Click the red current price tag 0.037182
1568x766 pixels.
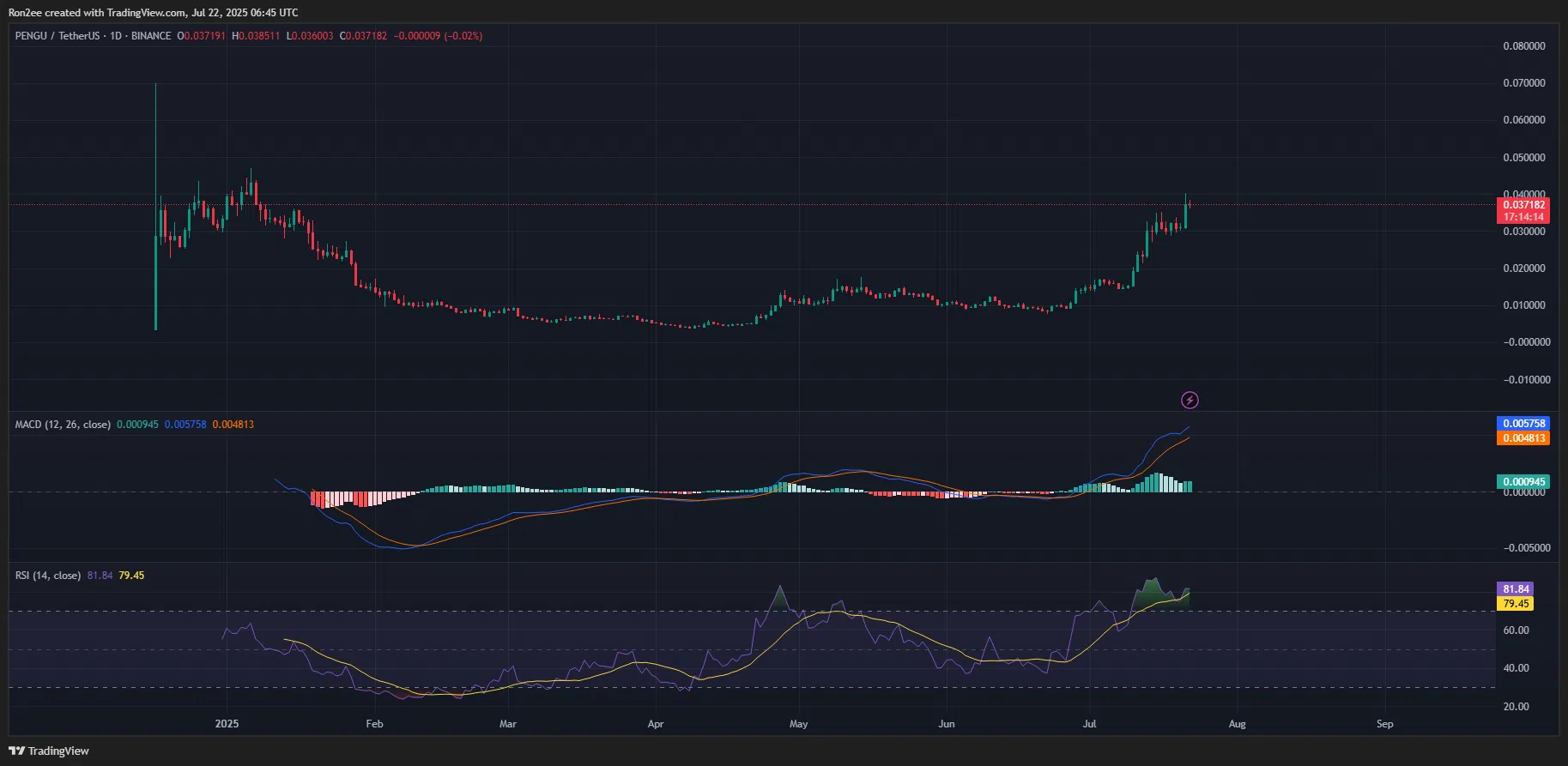1523,205
